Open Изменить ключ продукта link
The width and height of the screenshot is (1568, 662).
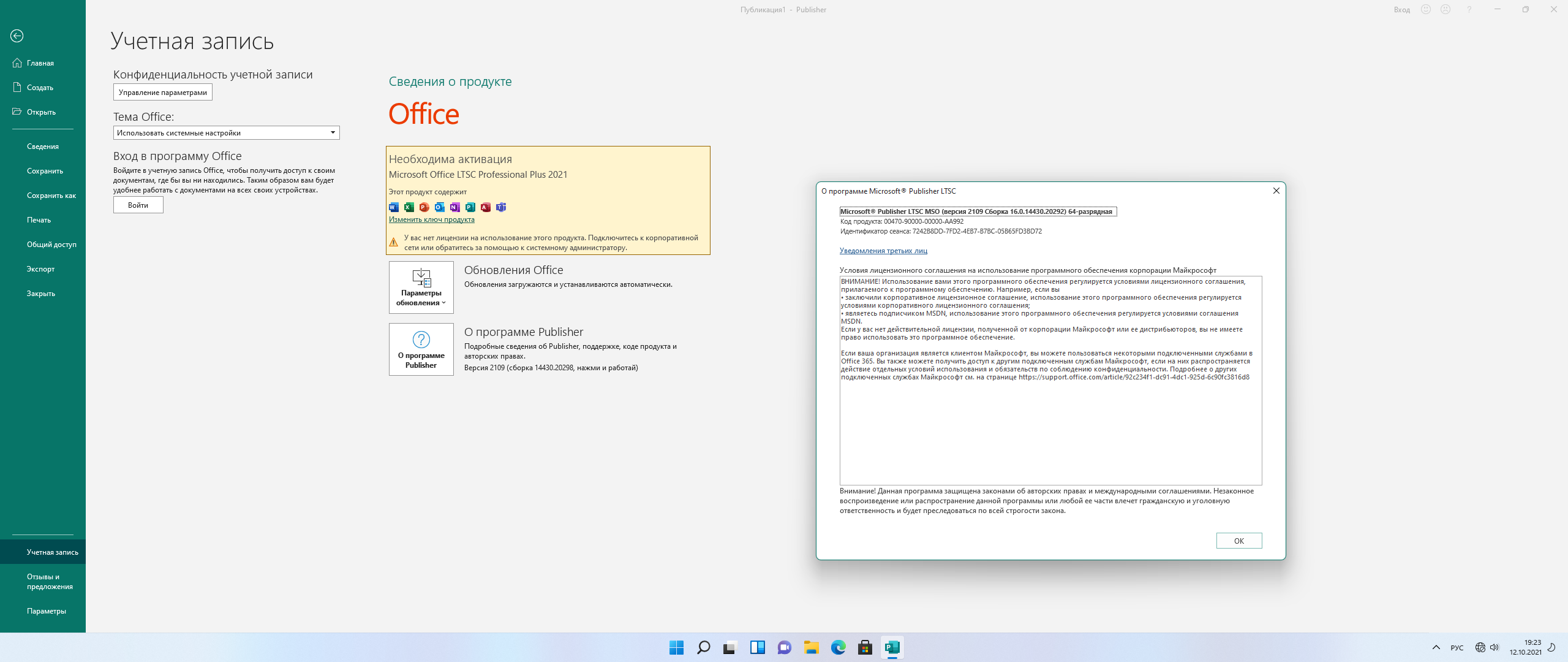click(432, 219)
